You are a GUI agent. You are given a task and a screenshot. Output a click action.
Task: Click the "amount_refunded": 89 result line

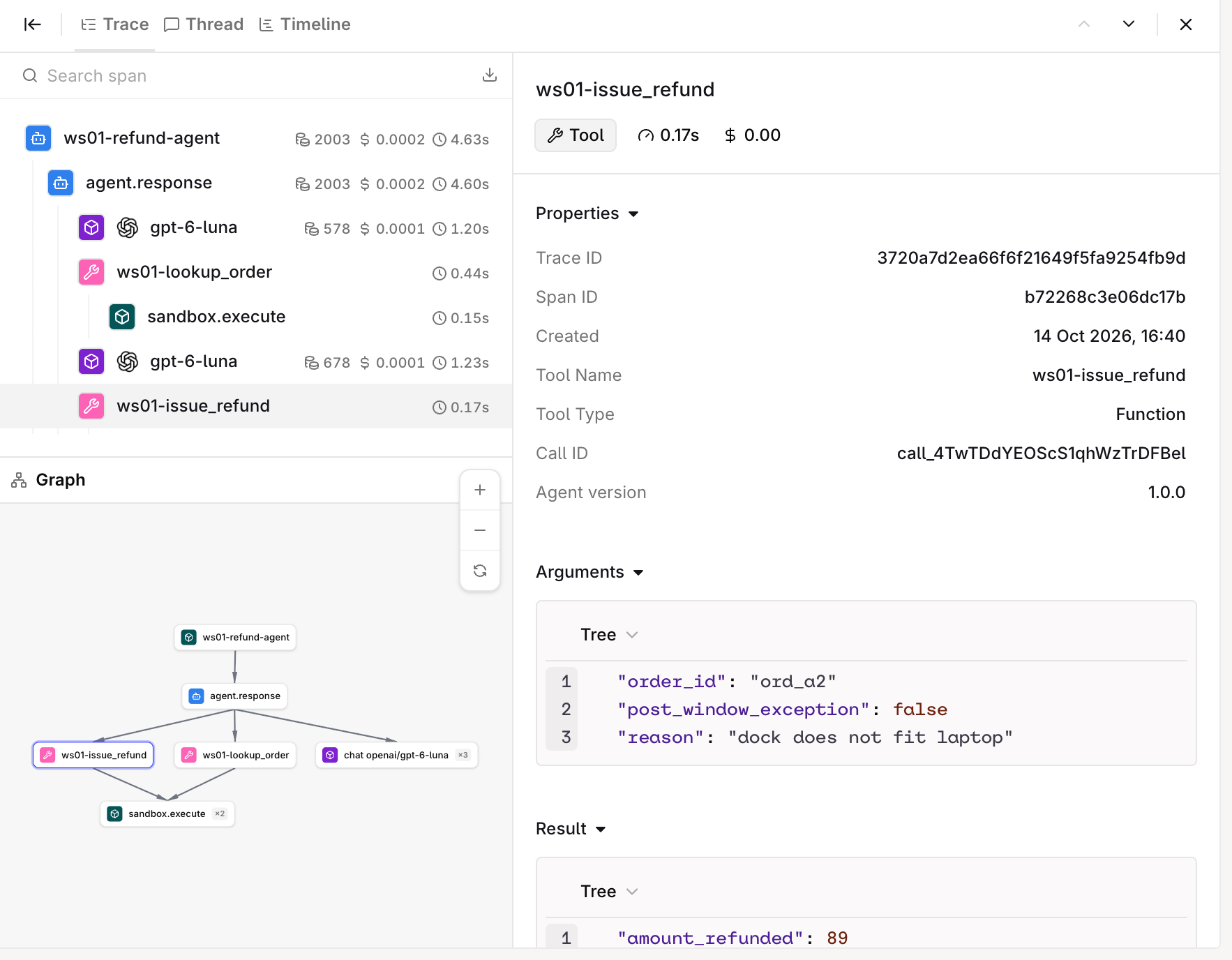(x=732, y=938)
